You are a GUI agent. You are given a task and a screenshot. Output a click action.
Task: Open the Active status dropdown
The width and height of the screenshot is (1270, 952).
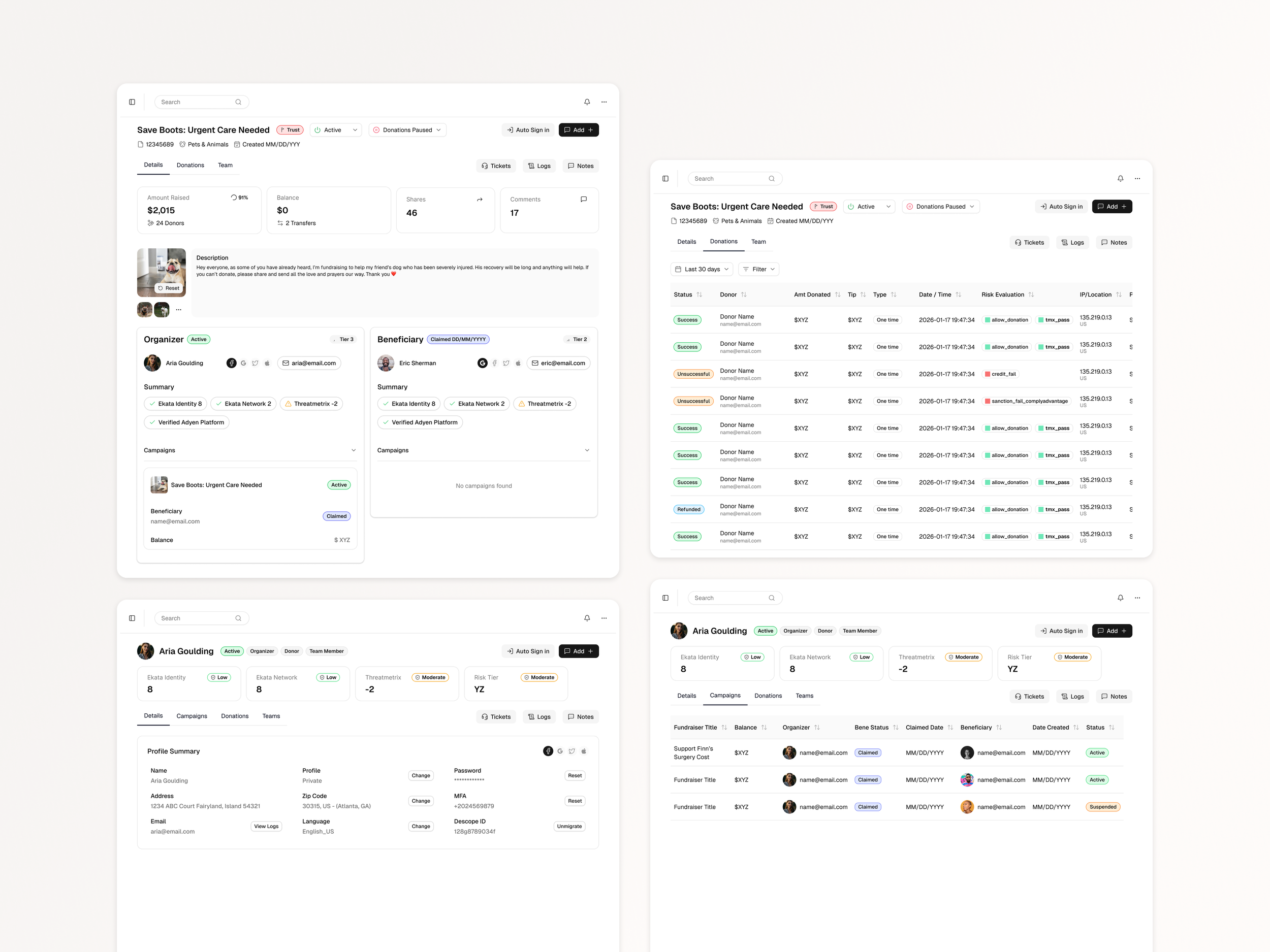[x=335, y=129]
